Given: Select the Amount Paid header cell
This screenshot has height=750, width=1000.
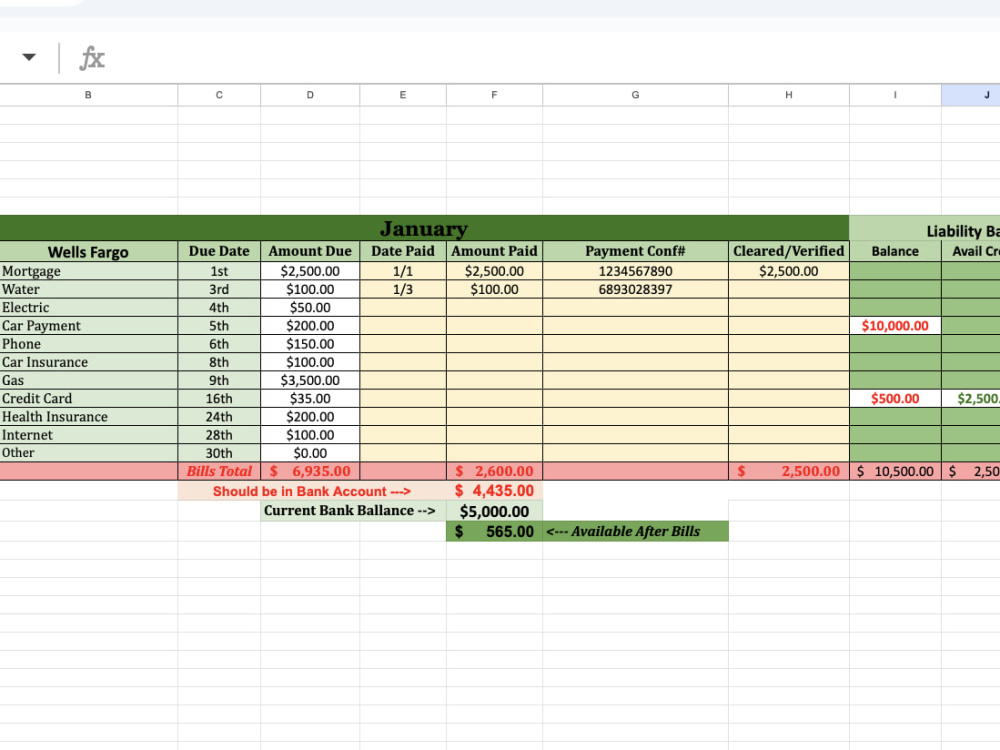Looking at the screenshot, I should [x=494, y=251].
